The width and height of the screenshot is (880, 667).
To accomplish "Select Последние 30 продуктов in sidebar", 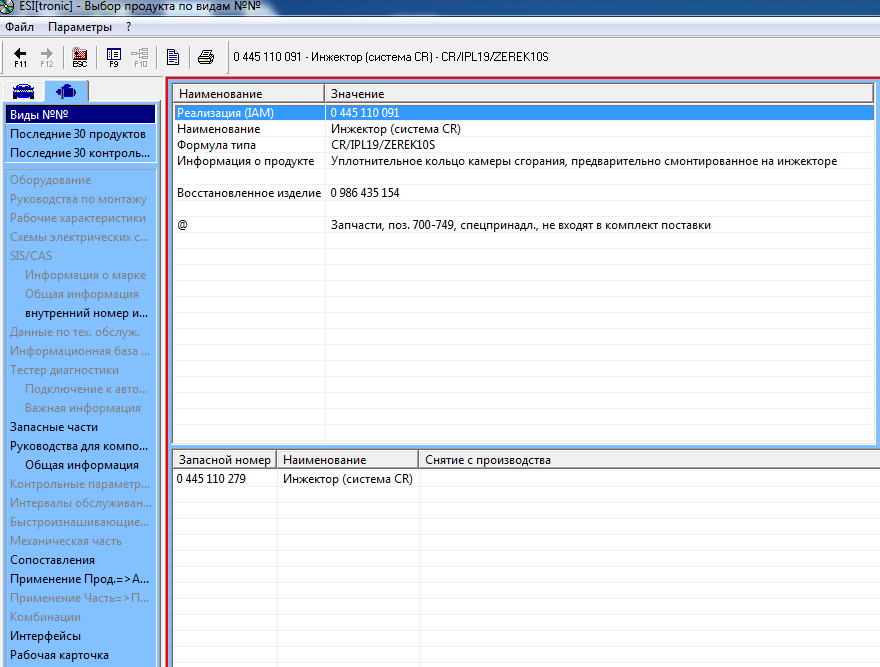I will 78,134.
